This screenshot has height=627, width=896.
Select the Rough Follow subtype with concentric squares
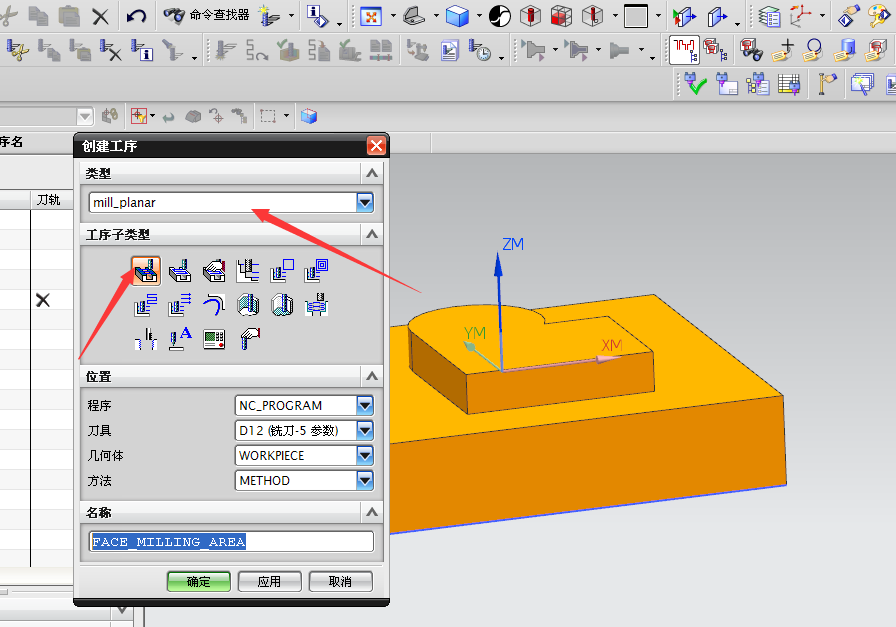[316, 271]
